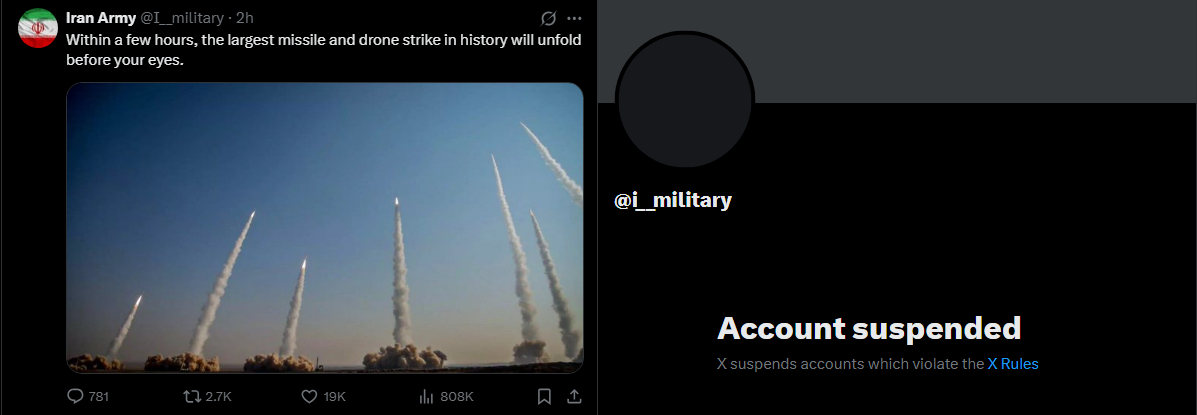The height and width of the screenshot is (415, 1197).
Task: Open the Grok explain icon on the post
Action: (x=547, y=18)
